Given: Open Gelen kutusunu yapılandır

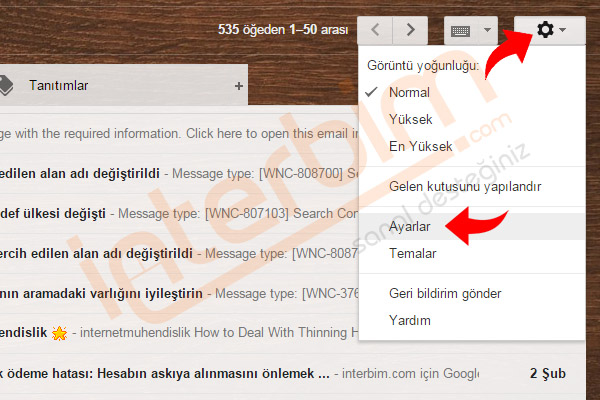Looking at the screenshot, I should (471, 186).
